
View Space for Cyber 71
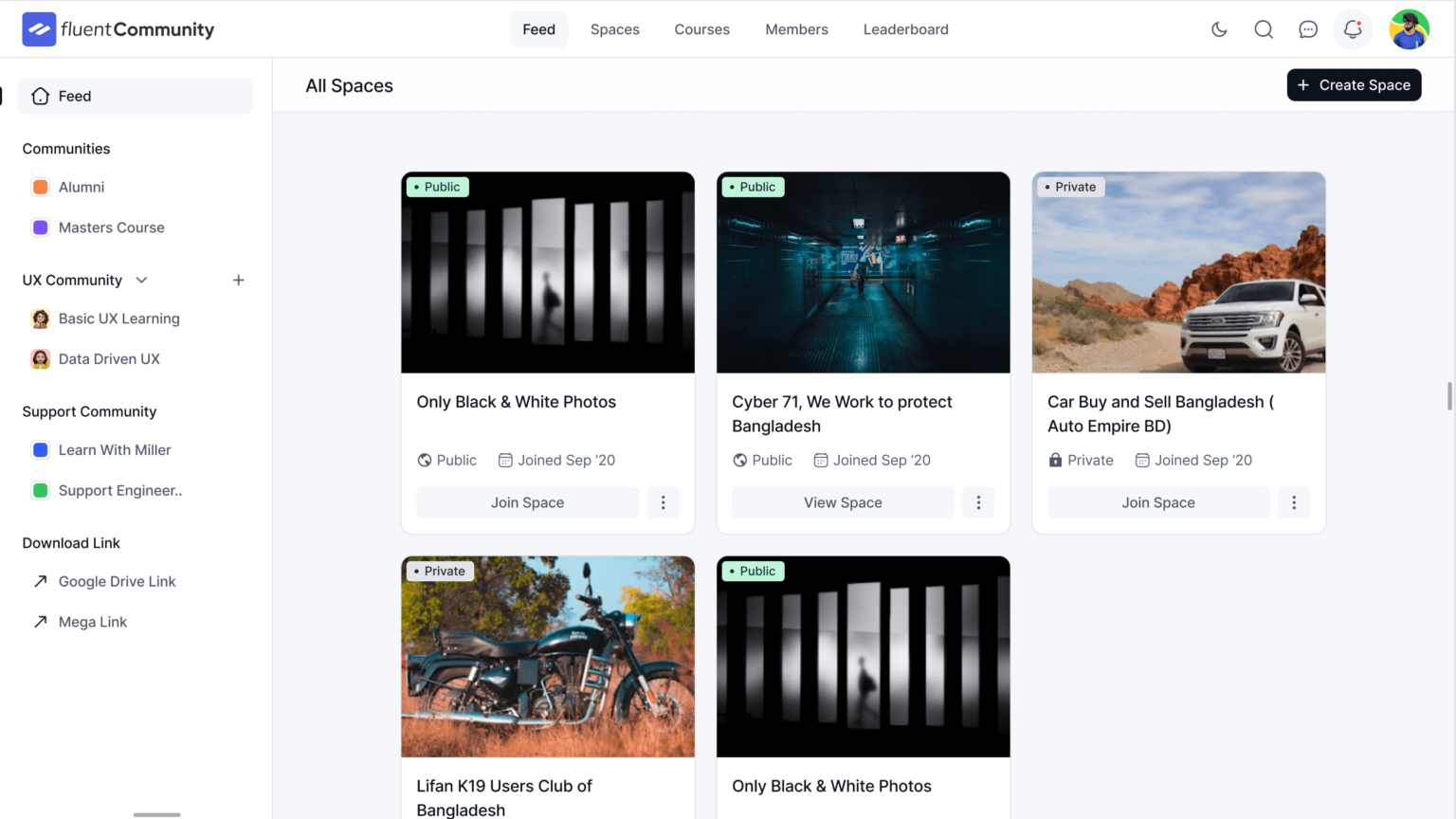(x=843, y=502)
